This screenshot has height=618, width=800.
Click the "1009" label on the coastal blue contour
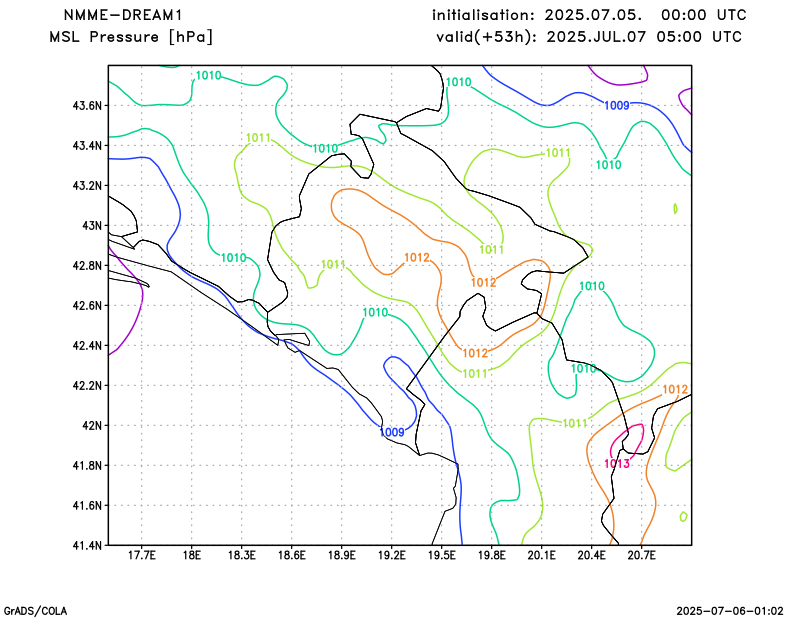coord(392,432)
